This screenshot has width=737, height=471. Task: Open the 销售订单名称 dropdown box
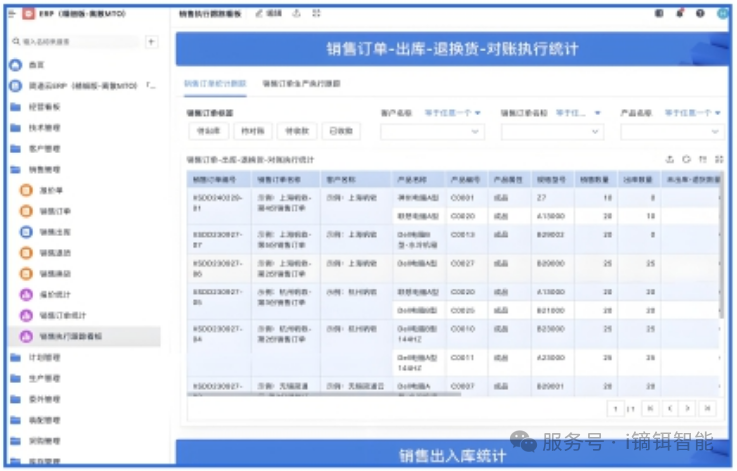[553, 131]
